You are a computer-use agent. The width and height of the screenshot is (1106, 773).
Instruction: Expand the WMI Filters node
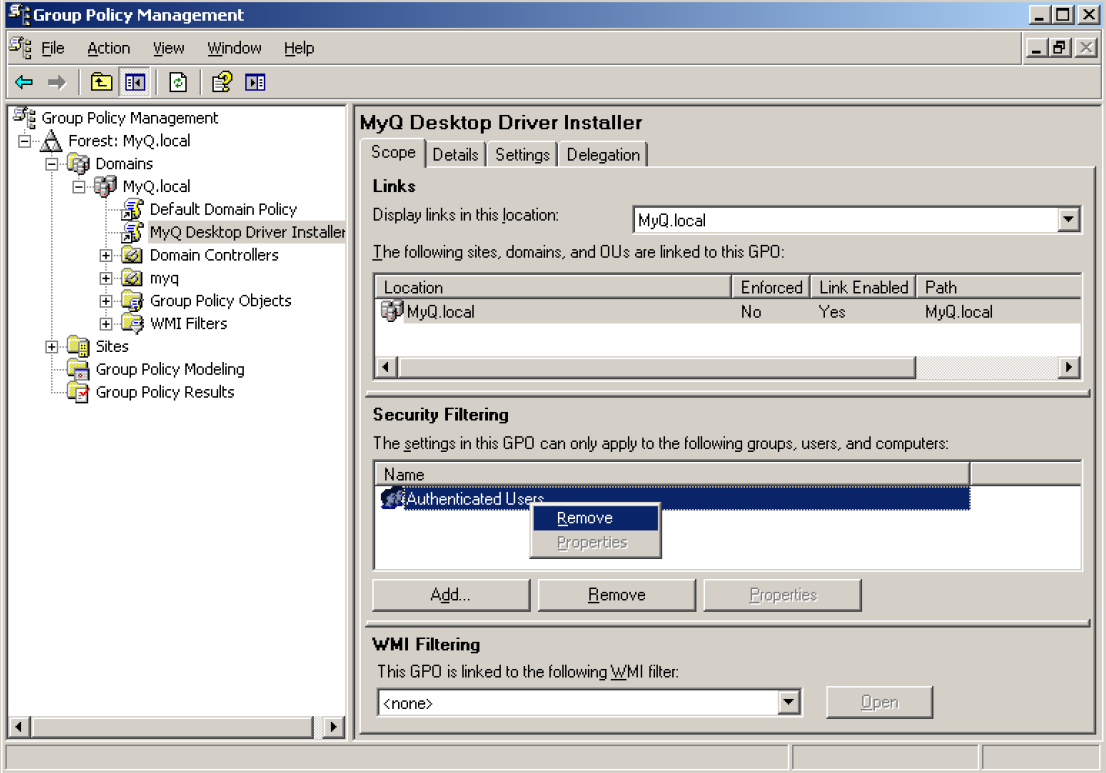coord(106,323)
